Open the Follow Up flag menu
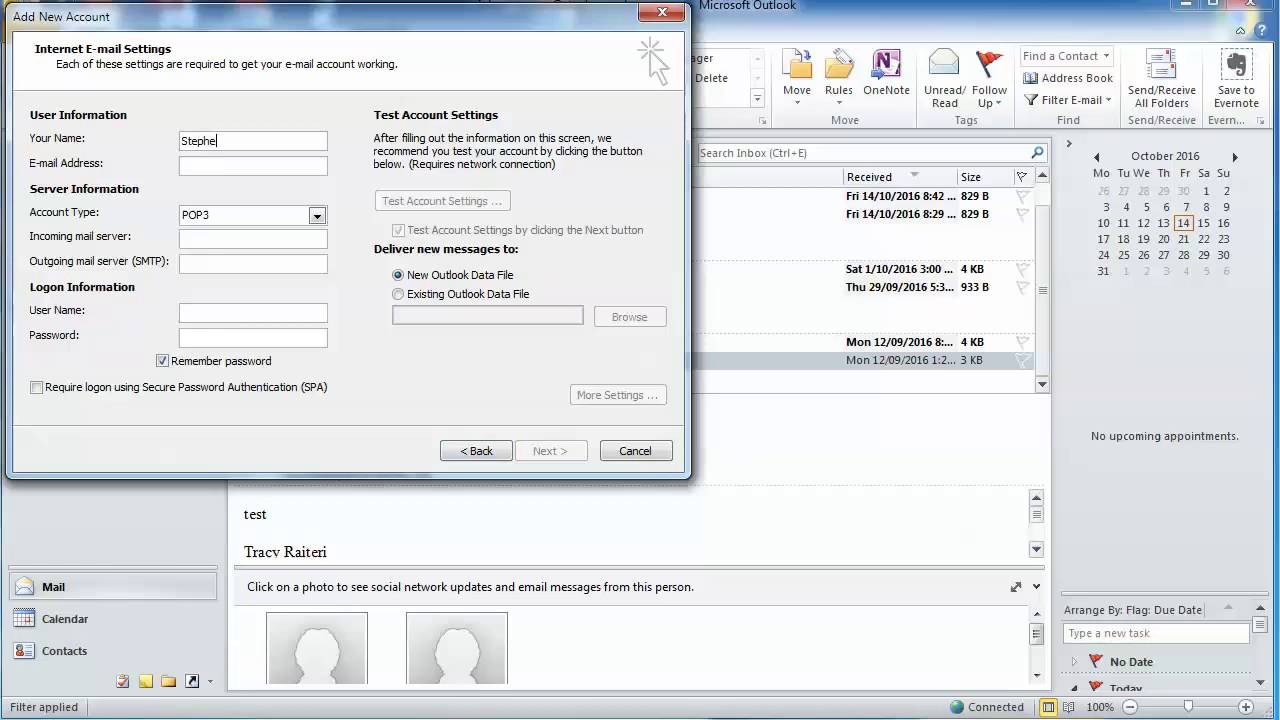1280x720 pixels. [x=989, y=78]
